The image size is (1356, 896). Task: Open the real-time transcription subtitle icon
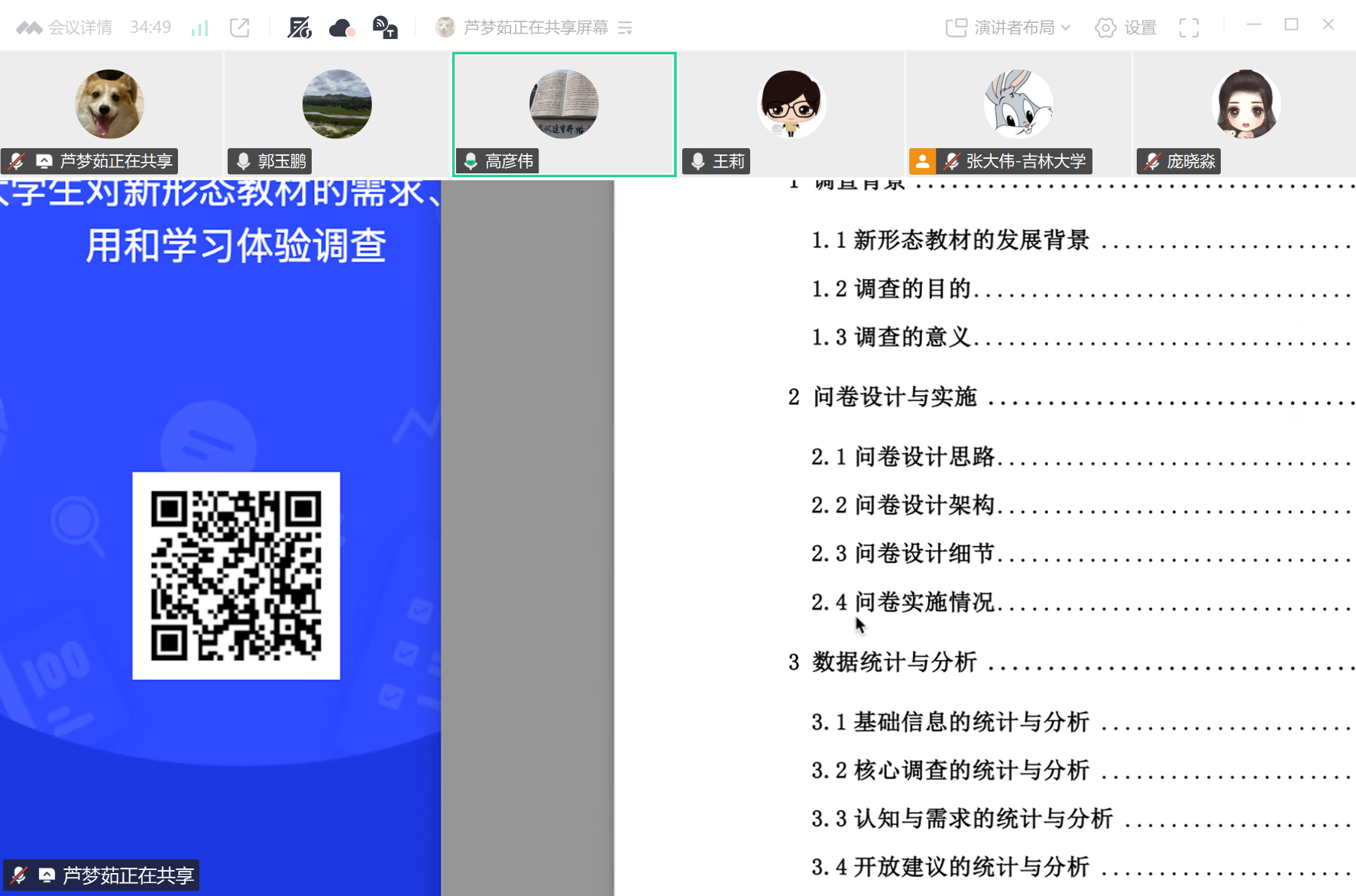coord(384,28)
